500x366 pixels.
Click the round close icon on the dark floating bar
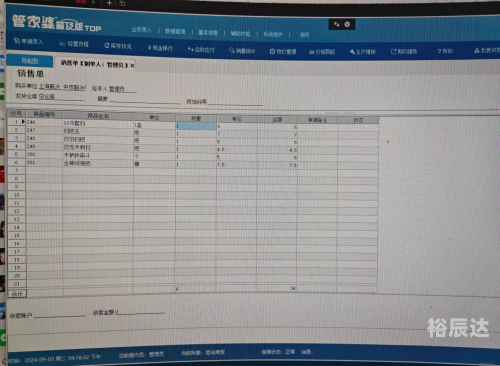tap(347, 24)
